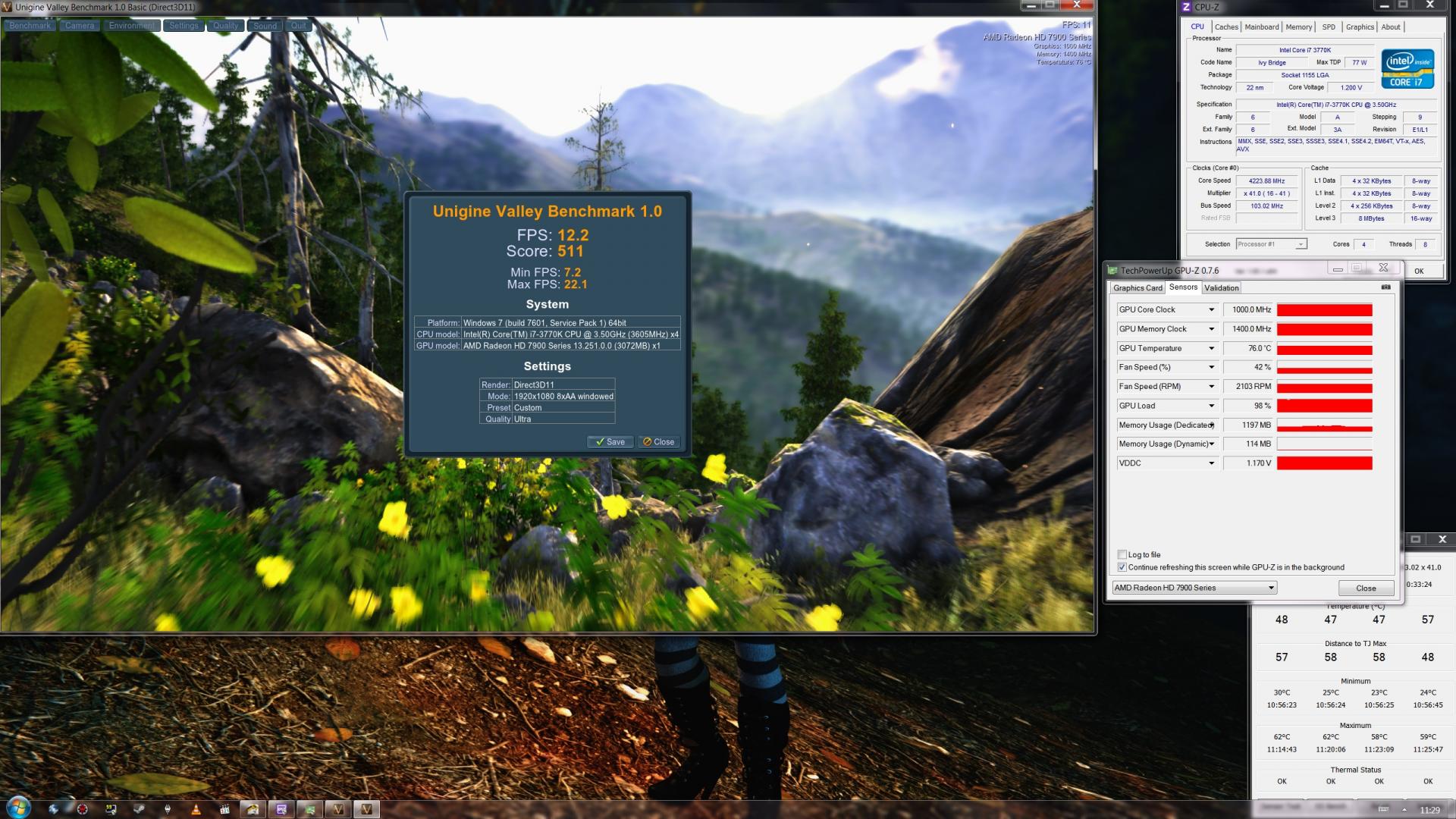Switch to the CPU-Z taskbar button
The image size is (1456, 819).
coord(281,809)
